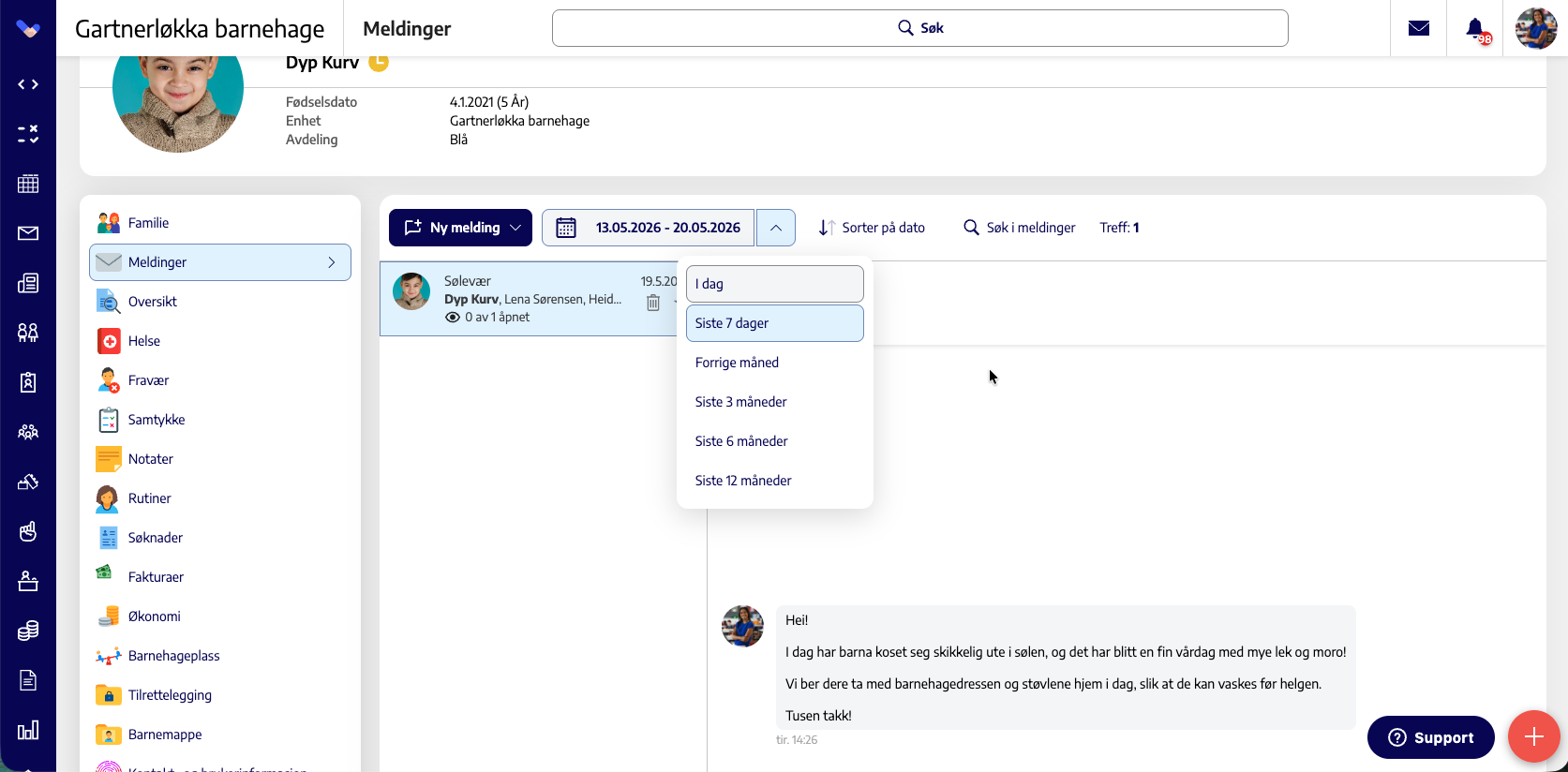This screenshot has height=772, width=1568.
Task: Open the group of people icon in the sidebar
Action: [x=28, y=432]
